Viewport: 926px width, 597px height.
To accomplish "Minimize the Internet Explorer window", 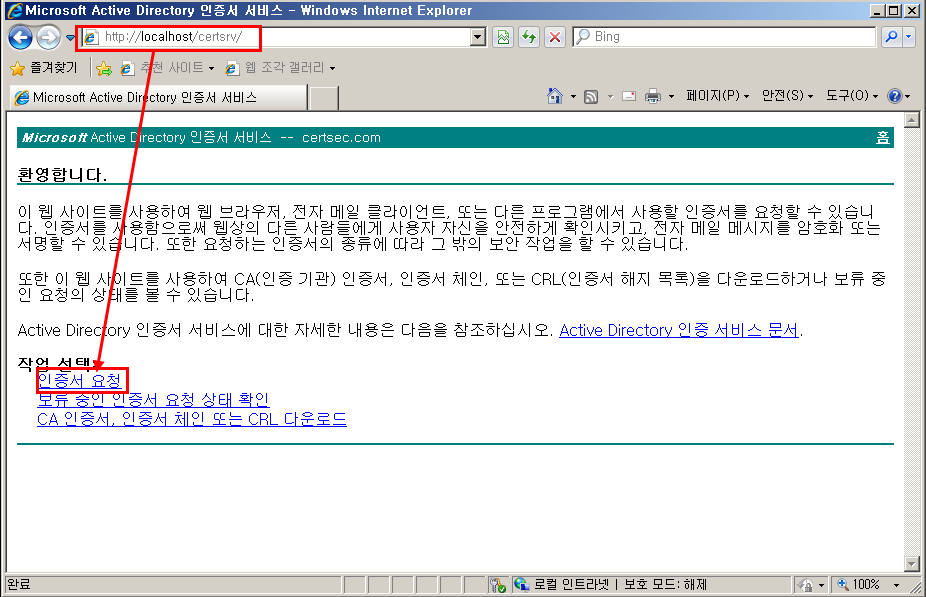I will tap(878, 11).
